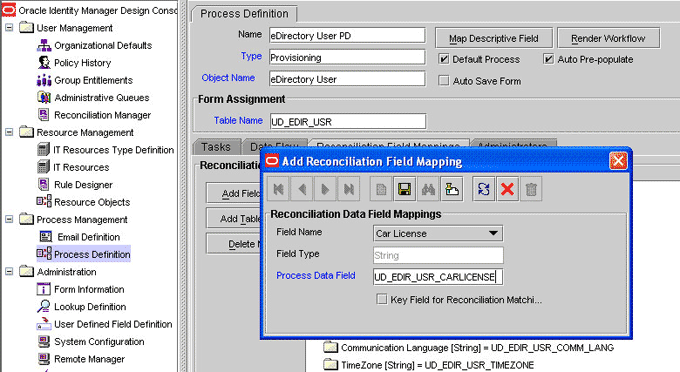Image resolution: width=680 pixels, height=372 pixels.
Task: Click the Table Name input field
Action: (348, 121)
